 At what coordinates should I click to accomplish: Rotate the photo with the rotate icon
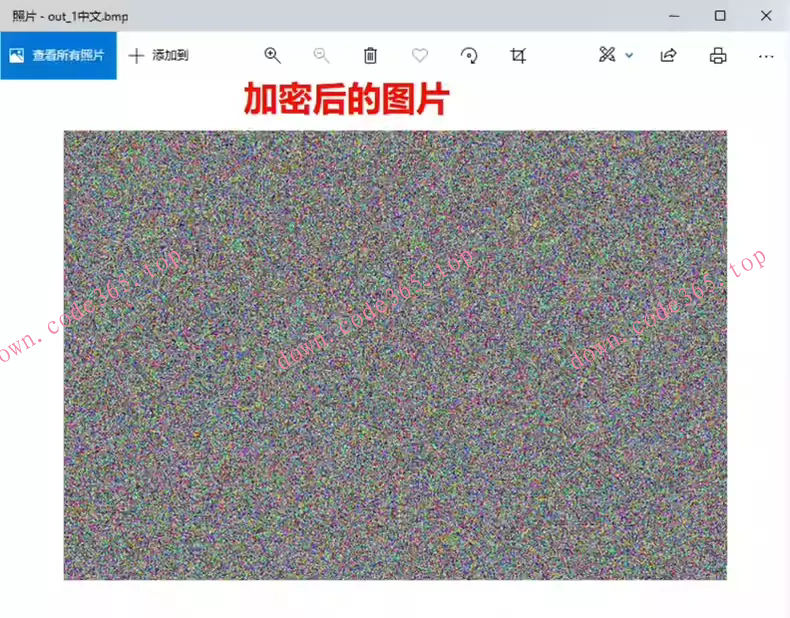(469, 55)
